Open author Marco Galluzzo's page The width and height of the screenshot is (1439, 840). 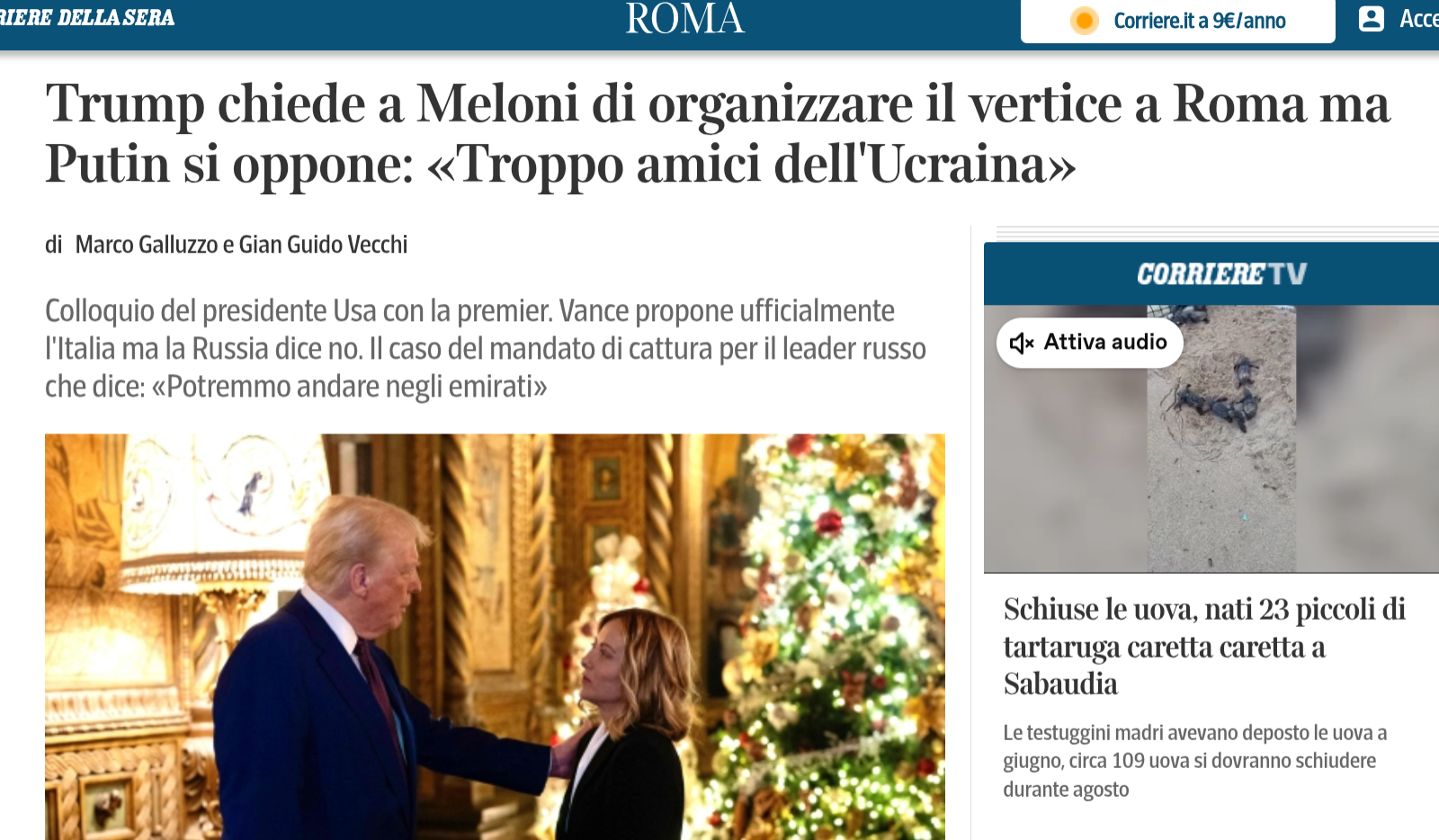coord(147,245)
